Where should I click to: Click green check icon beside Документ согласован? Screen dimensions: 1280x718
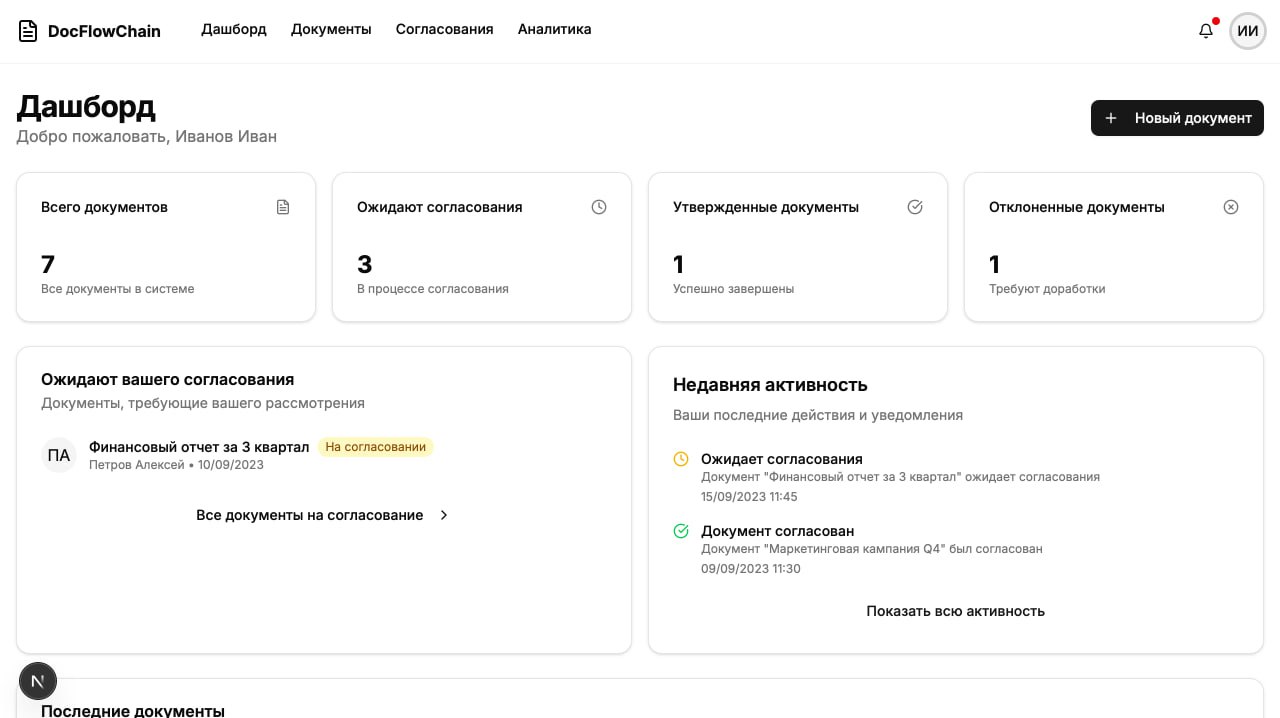pos(681,531)
